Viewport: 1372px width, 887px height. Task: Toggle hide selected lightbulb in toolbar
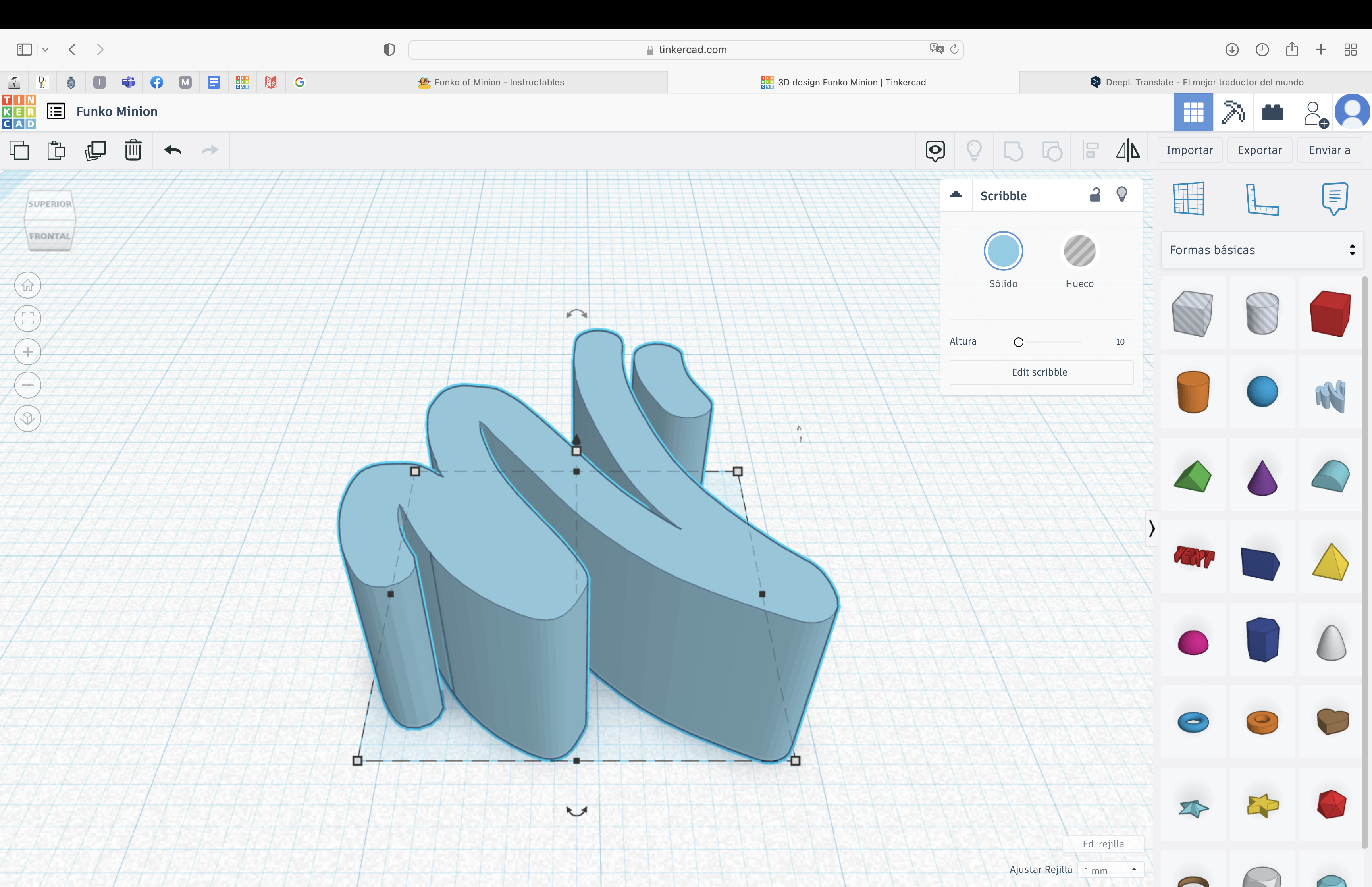tap(973, 151)
